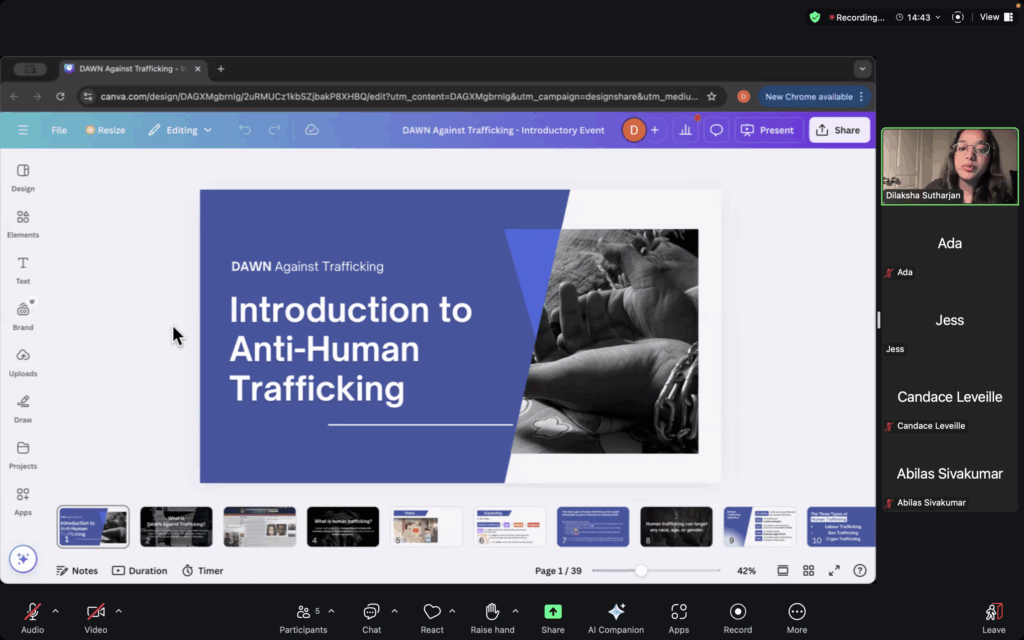Click the Present button
This screenshot has width=1024, height=640.
click(x=767, y=130)
